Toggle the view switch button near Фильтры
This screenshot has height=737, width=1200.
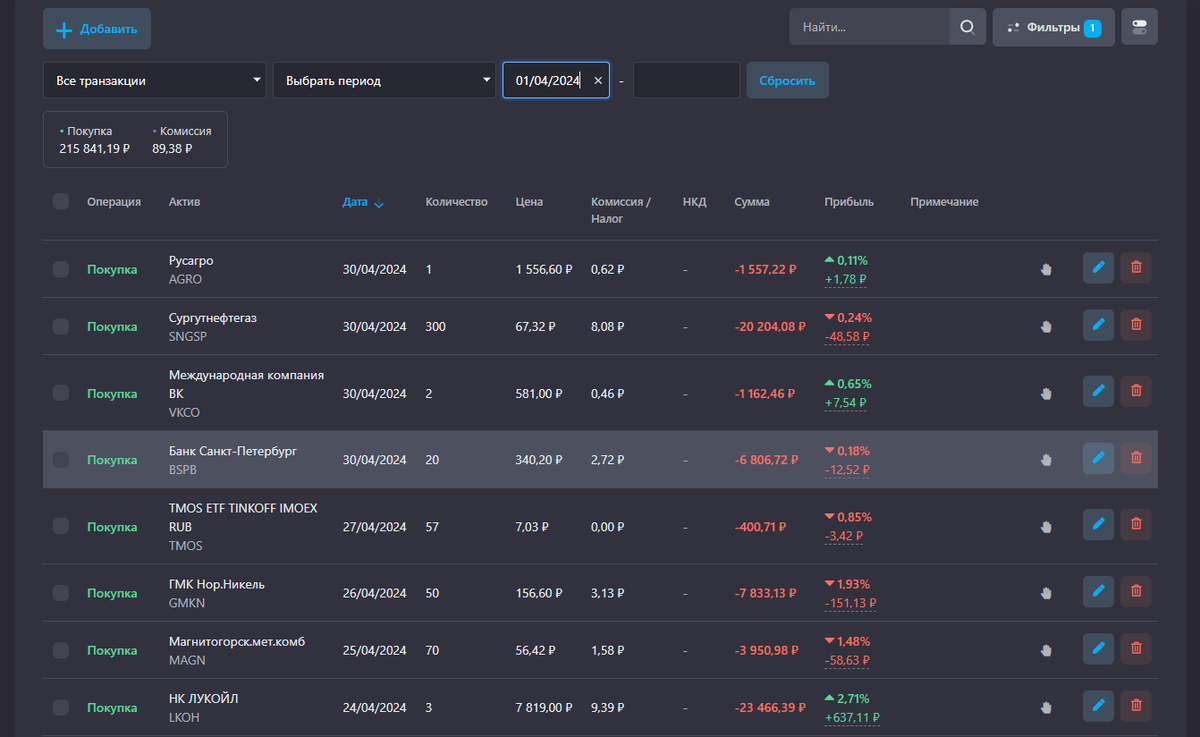tap(1140, 27)
